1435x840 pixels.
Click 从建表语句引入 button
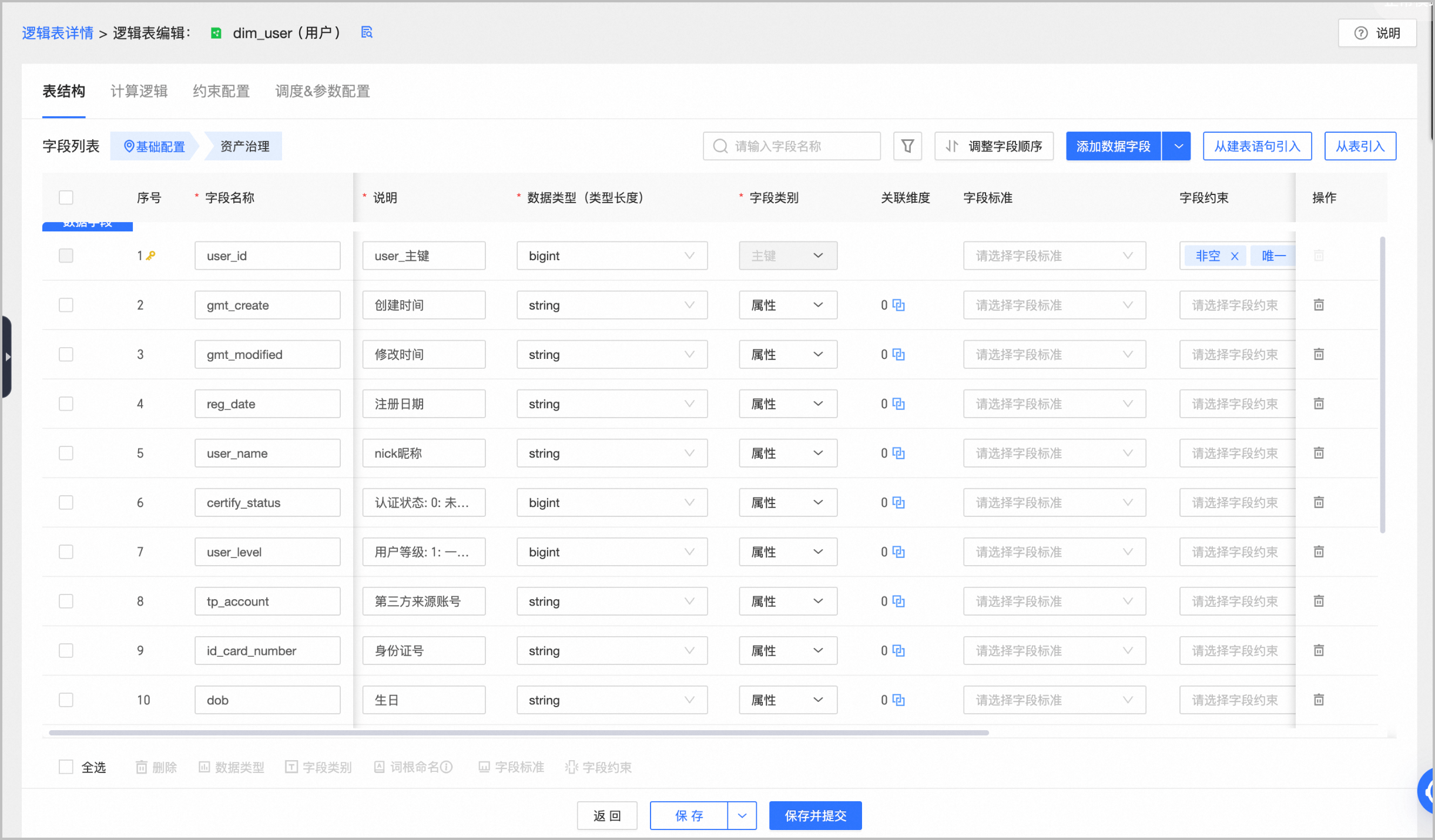point(1257,146)
